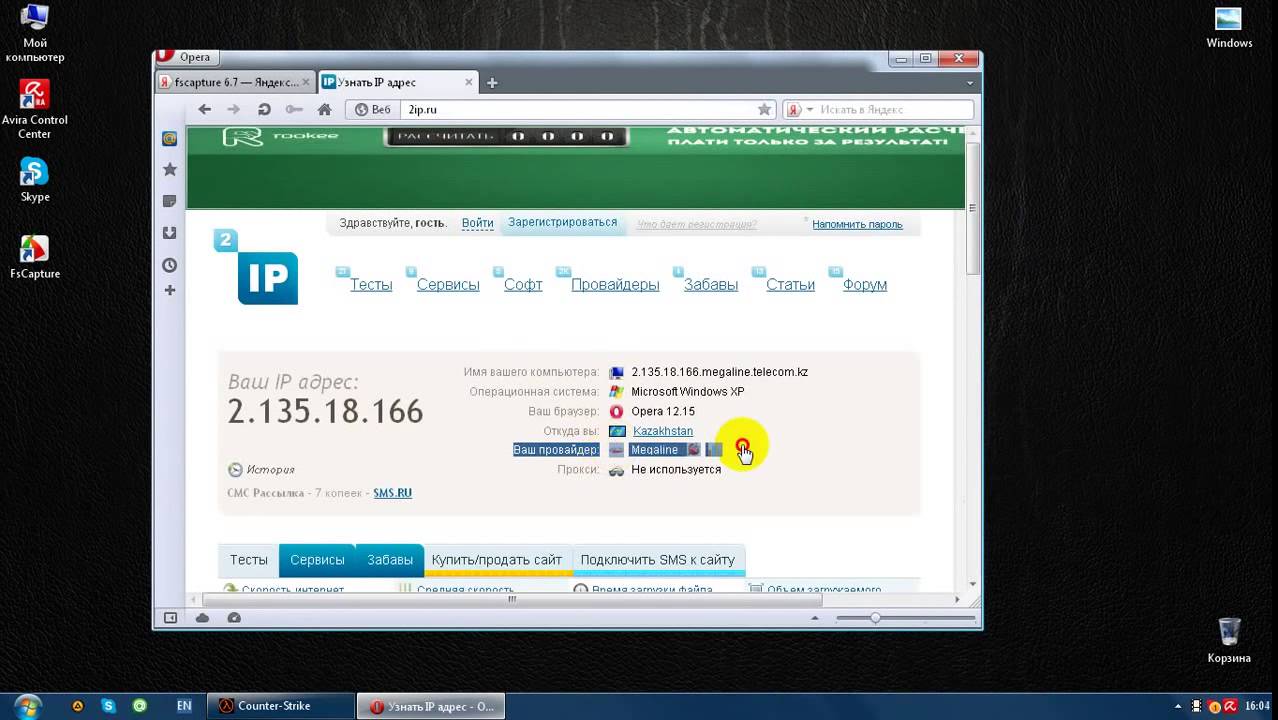Open the Сервисы navigation link
Image resolution: width=1278 pixels, height=720 pixels.
[448, 285]
